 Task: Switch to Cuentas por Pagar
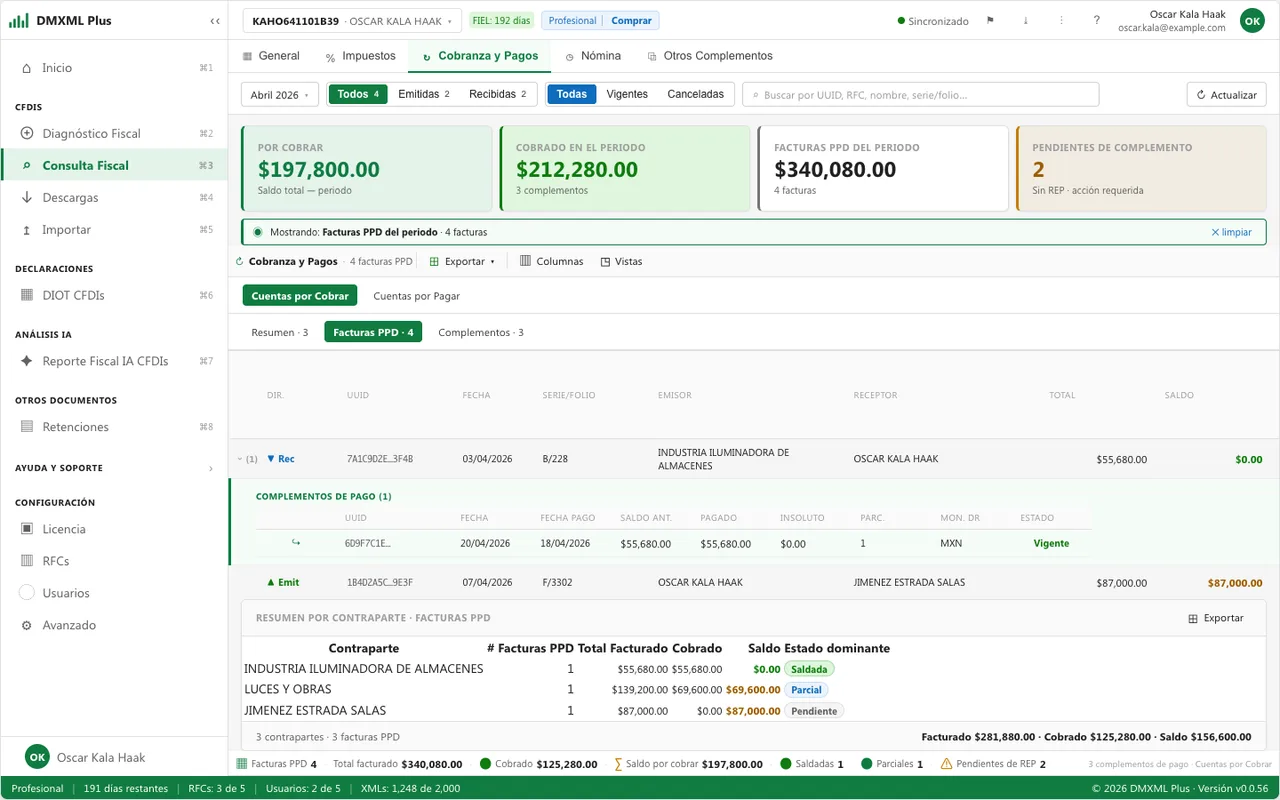tap(416, 296)
